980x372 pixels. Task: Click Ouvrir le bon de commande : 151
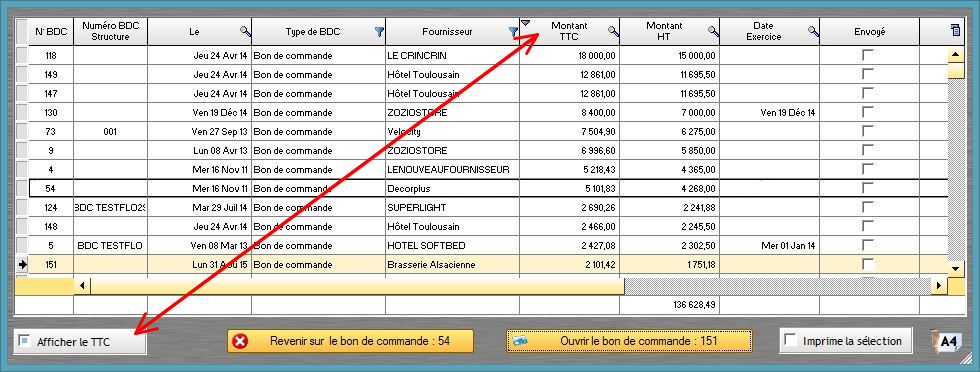coord(629,341)
